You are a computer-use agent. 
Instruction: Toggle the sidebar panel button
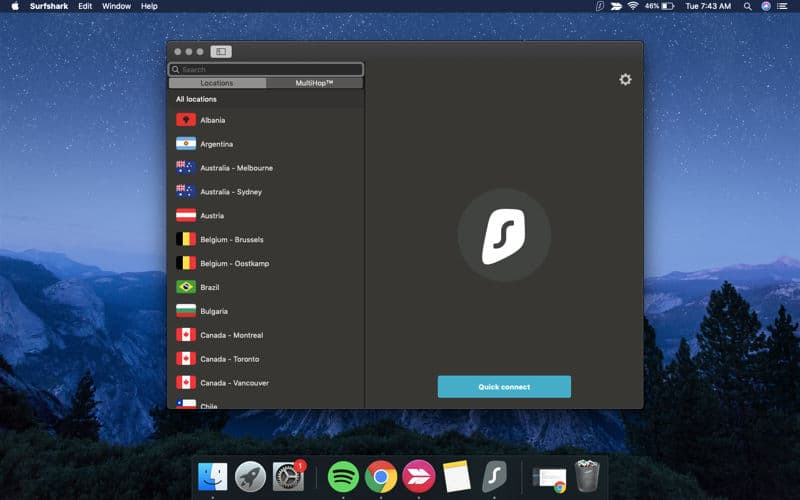point(221,52)
